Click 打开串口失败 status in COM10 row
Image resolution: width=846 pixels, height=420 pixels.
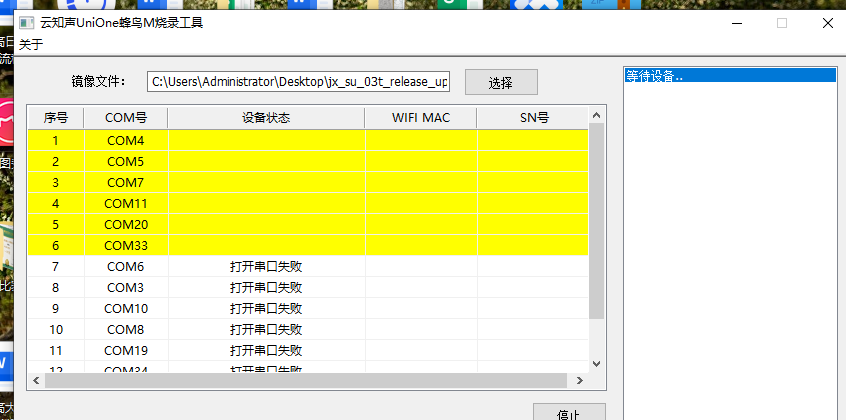(x=266, y=309)
